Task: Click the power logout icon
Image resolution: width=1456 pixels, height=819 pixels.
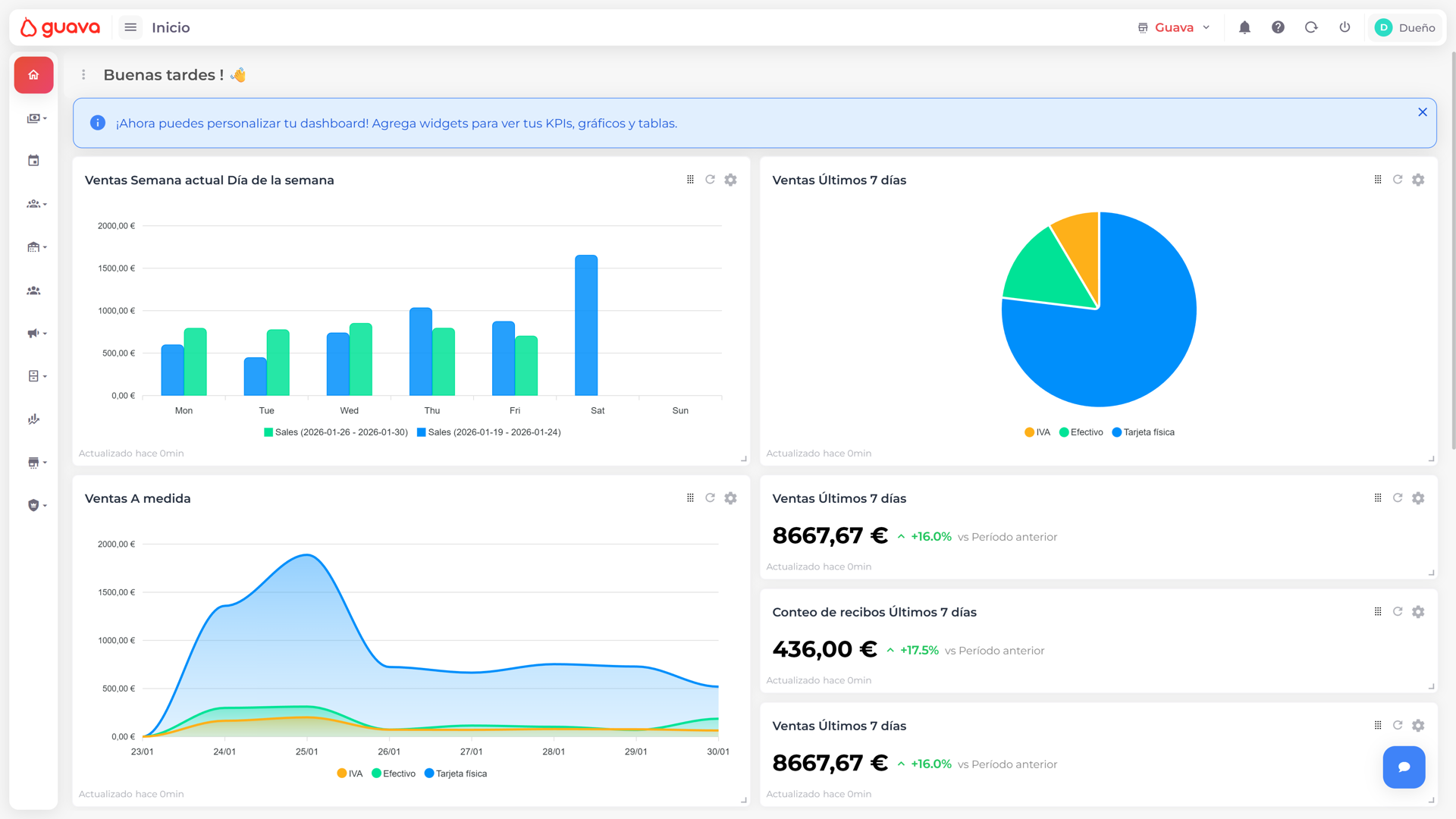Action: [1345, 28]
